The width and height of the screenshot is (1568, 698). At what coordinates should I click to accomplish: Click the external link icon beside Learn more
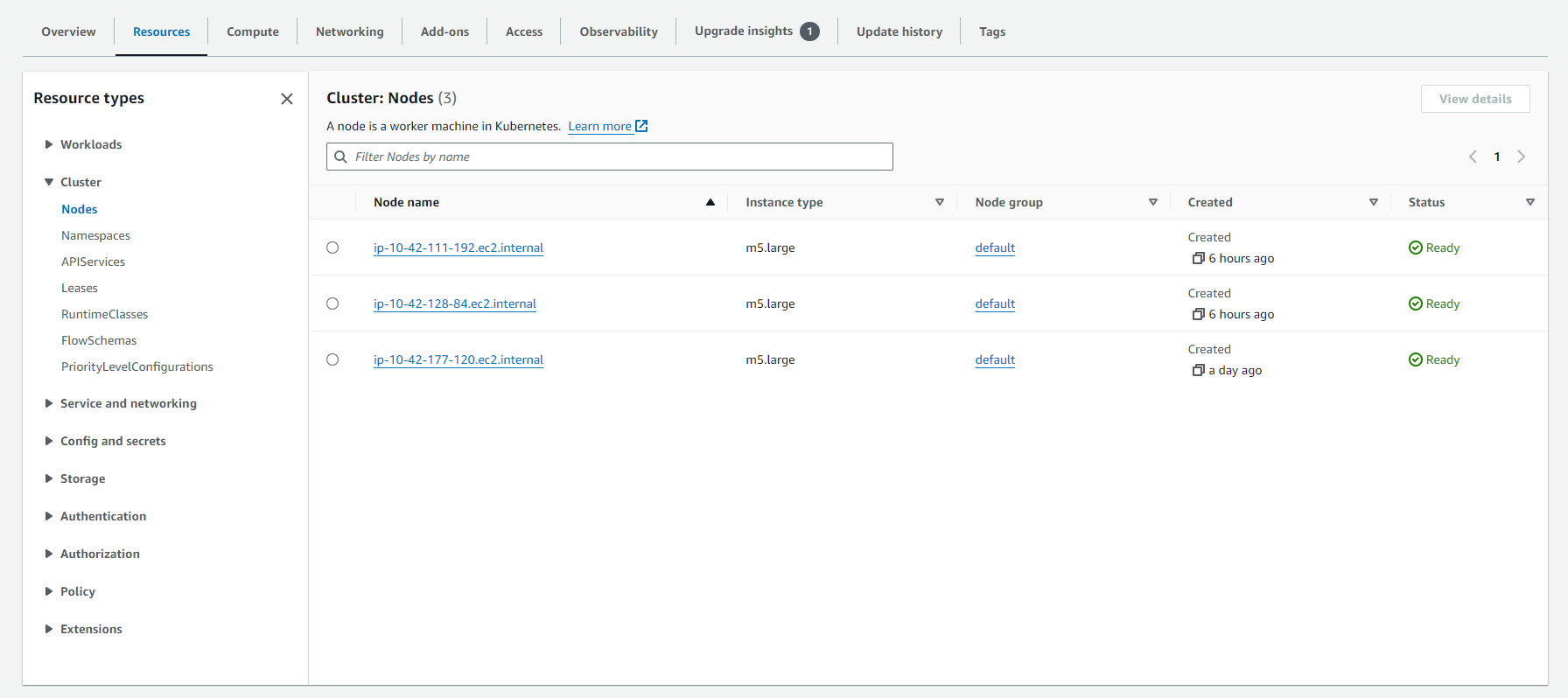click(x=641, y=126)
